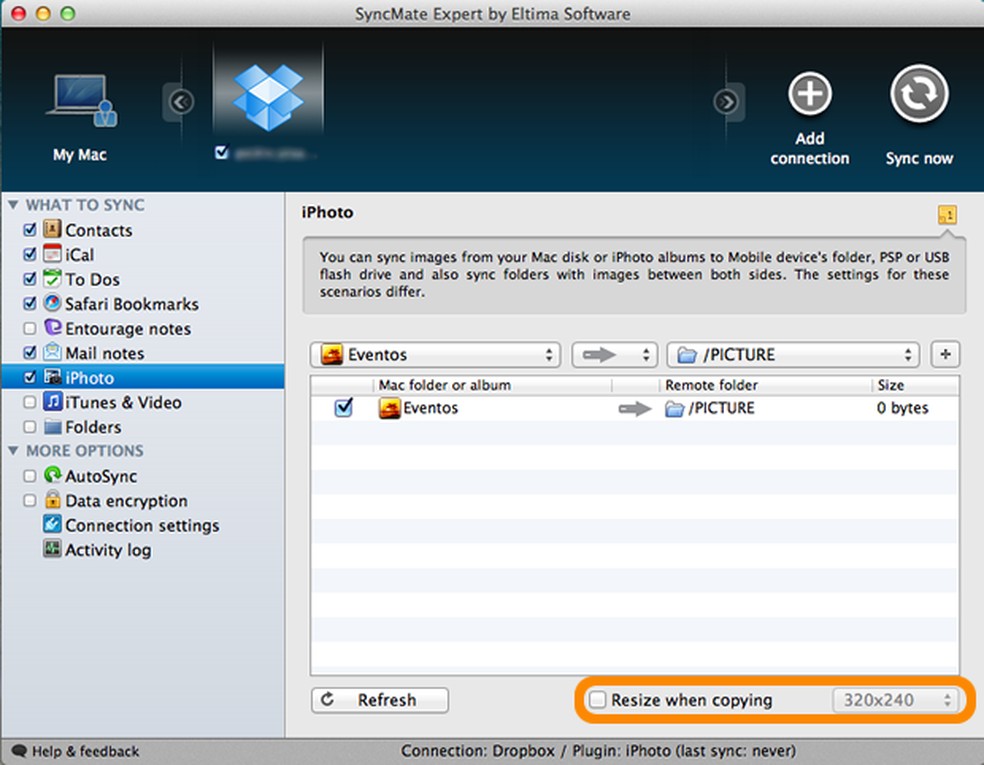Click the iPhoto camera icon in sidebar
The image size is (984, 765).
click(53, 377)
